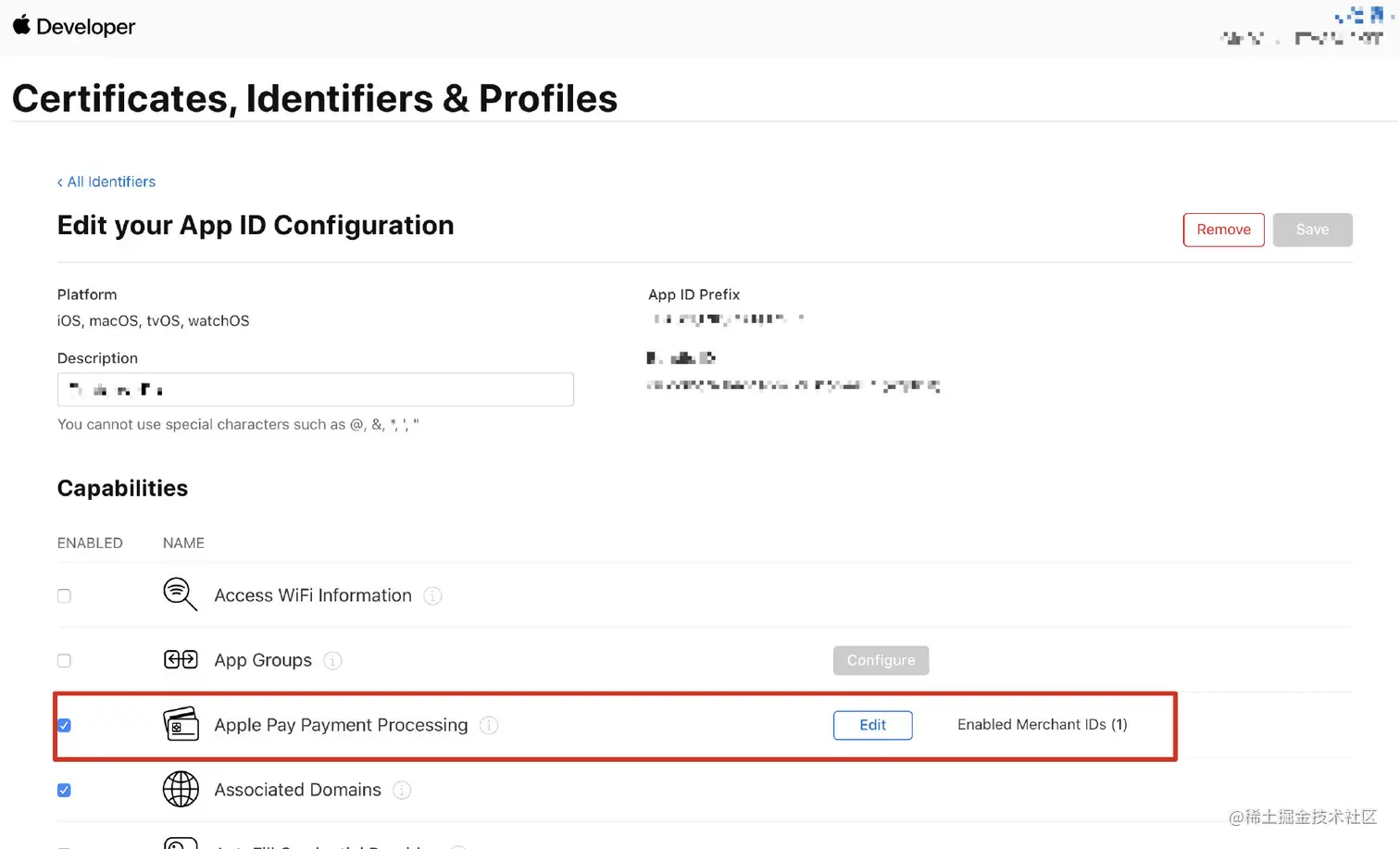1400x849 pixels.
Task: Enable the Access WiFi Information checkbox
Action: coord(64,595)
